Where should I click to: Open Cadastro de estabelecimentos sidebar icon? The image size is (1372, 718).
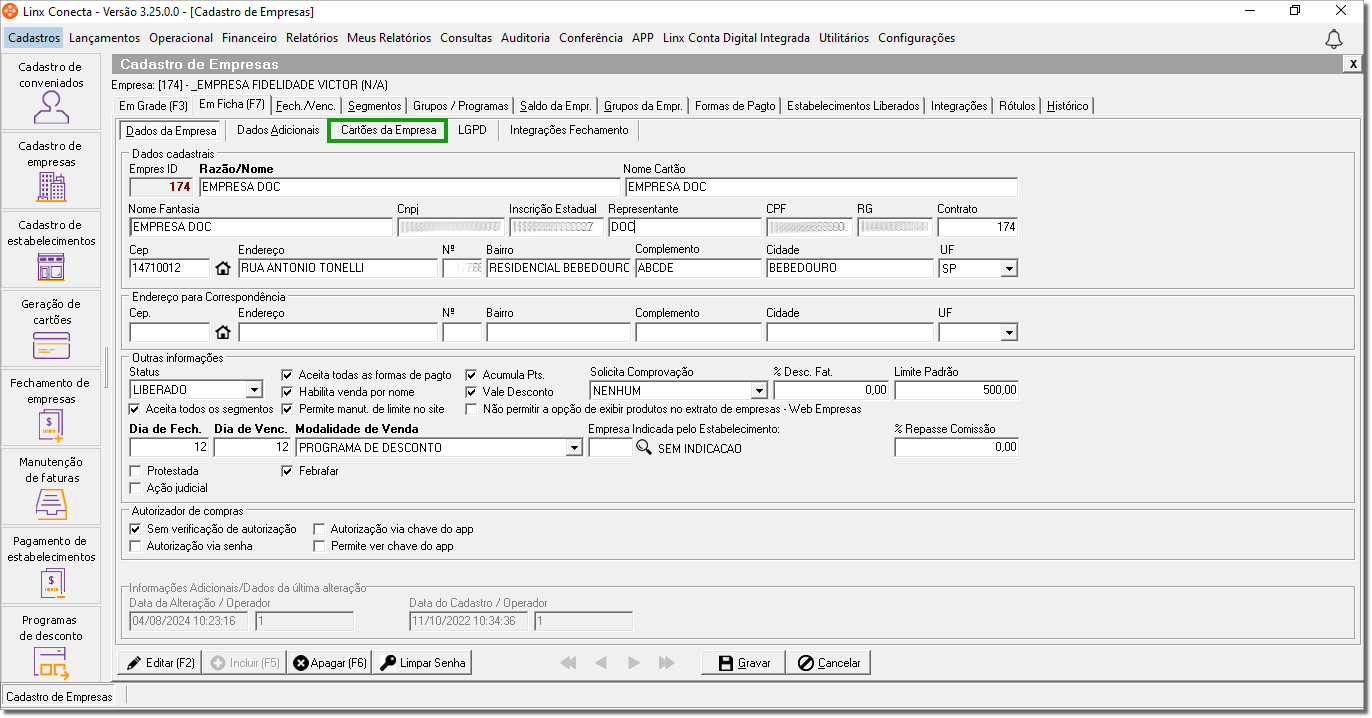click(51, 265)
